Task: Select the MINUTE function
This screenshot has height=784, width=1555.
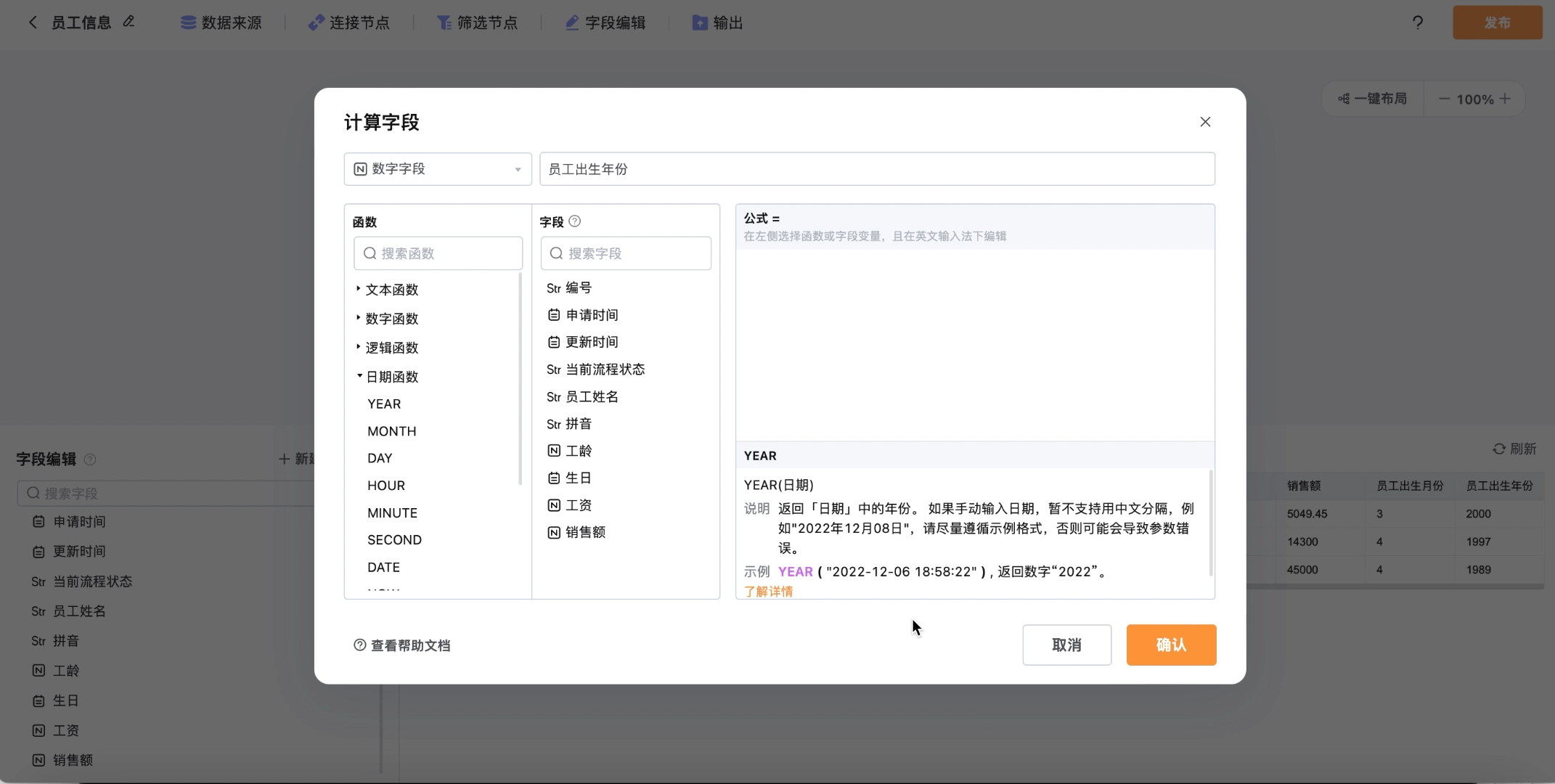Action: click(392, 513)
